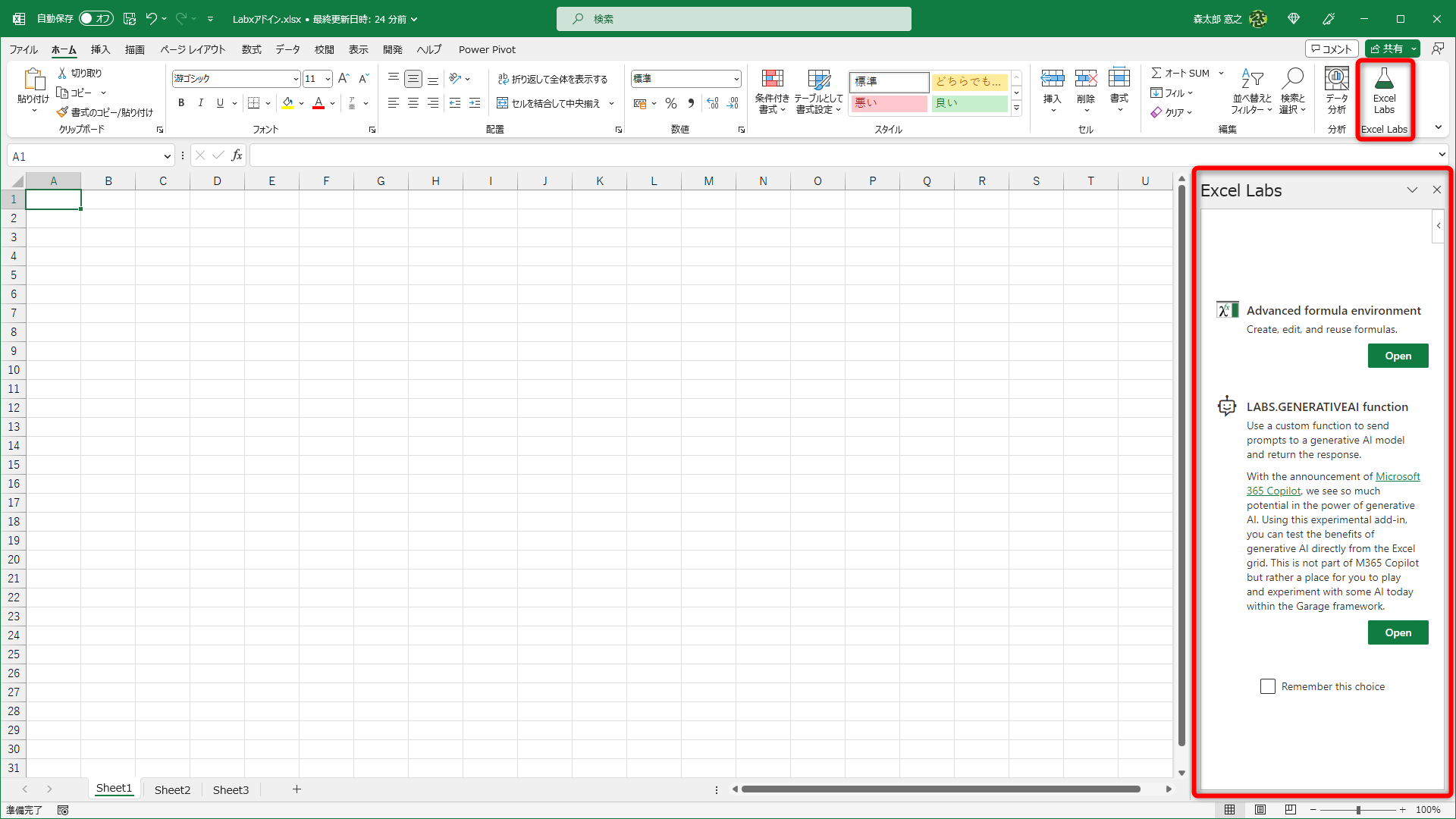
Task: Click Open under Advanced formula environment
Action: (1398, 355)
